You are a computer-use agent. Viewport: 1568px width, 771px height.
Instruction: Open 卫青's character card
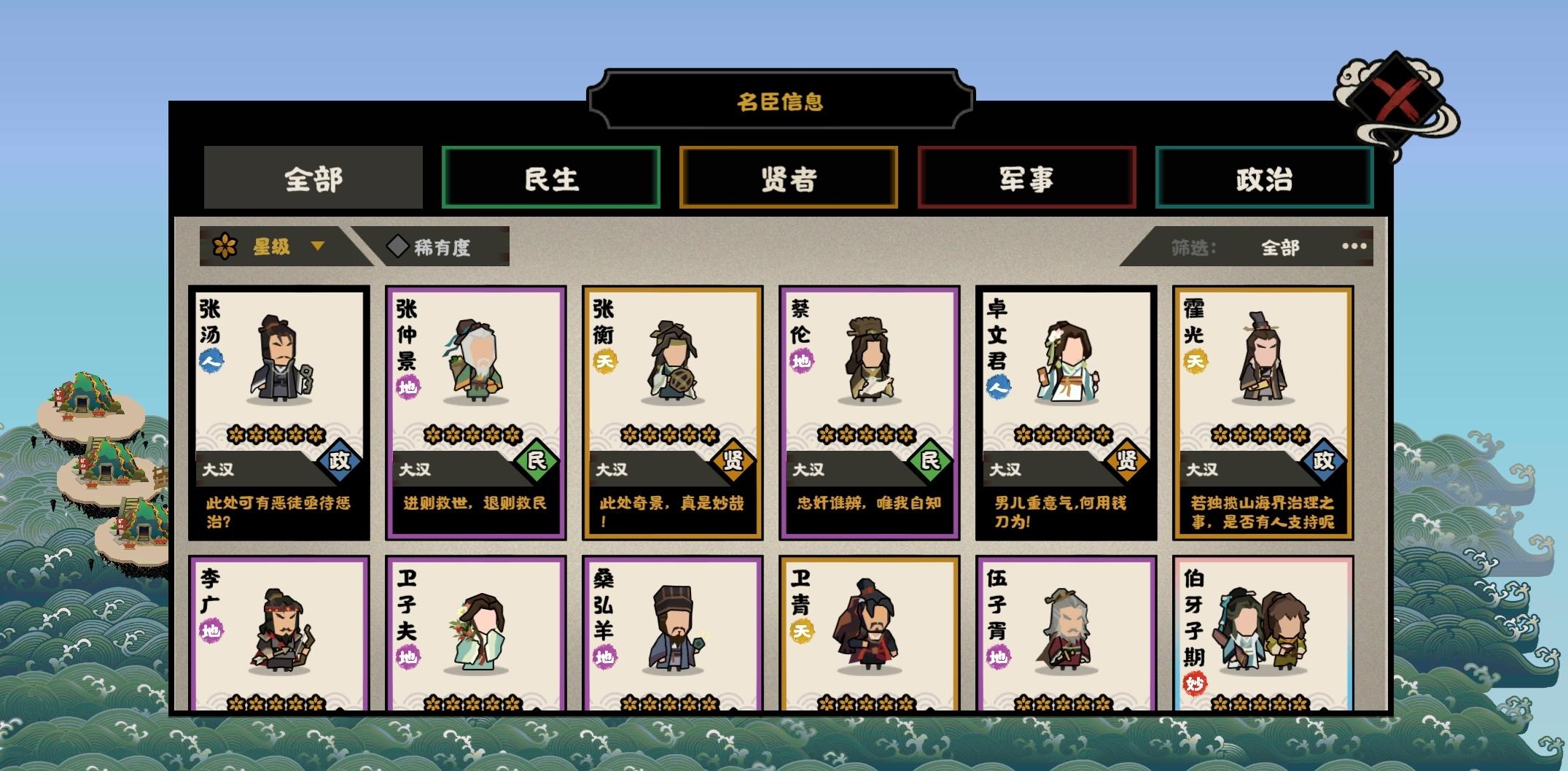869,633
